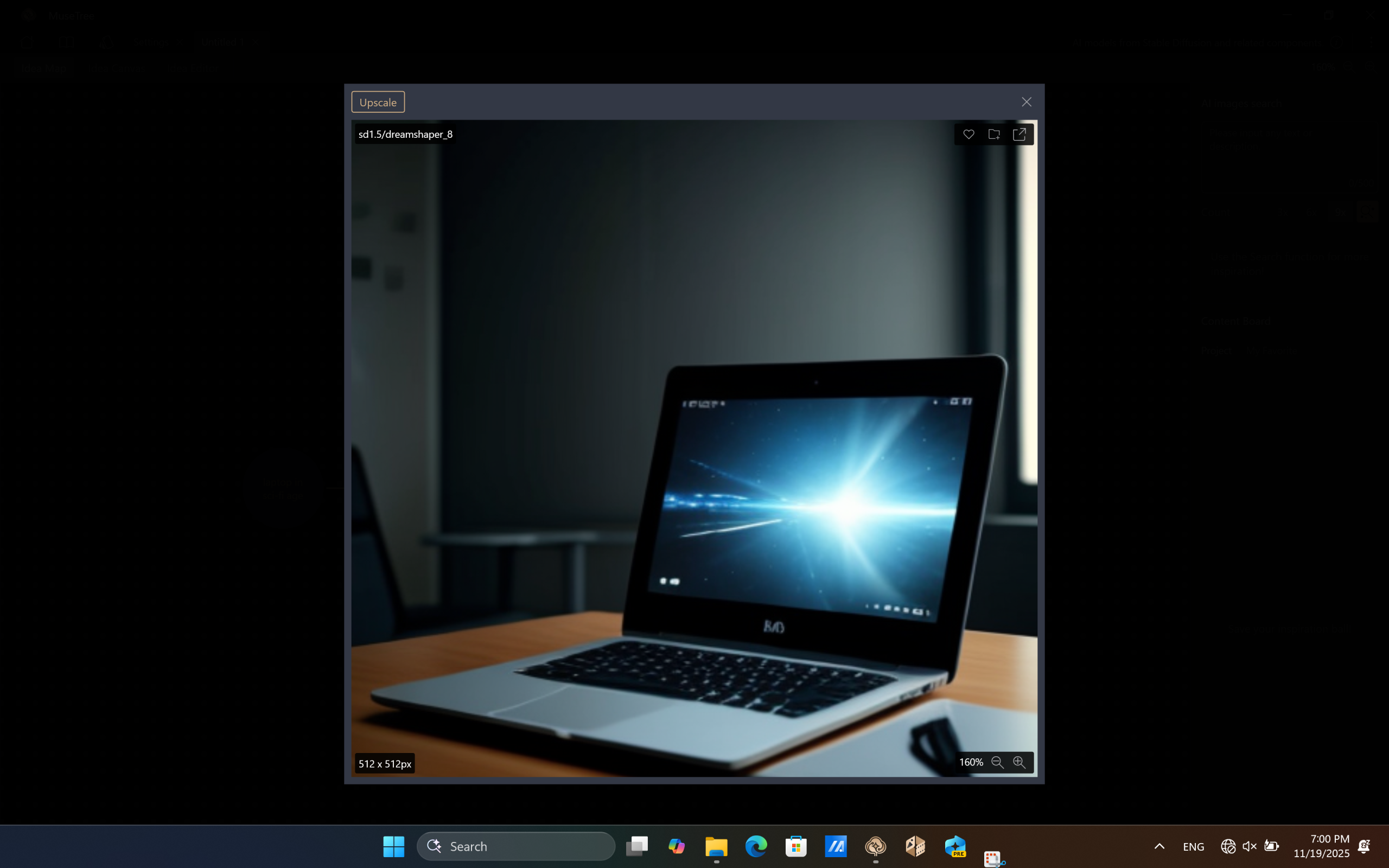Open Microsoft Store from taskbar

pos(796,846)
